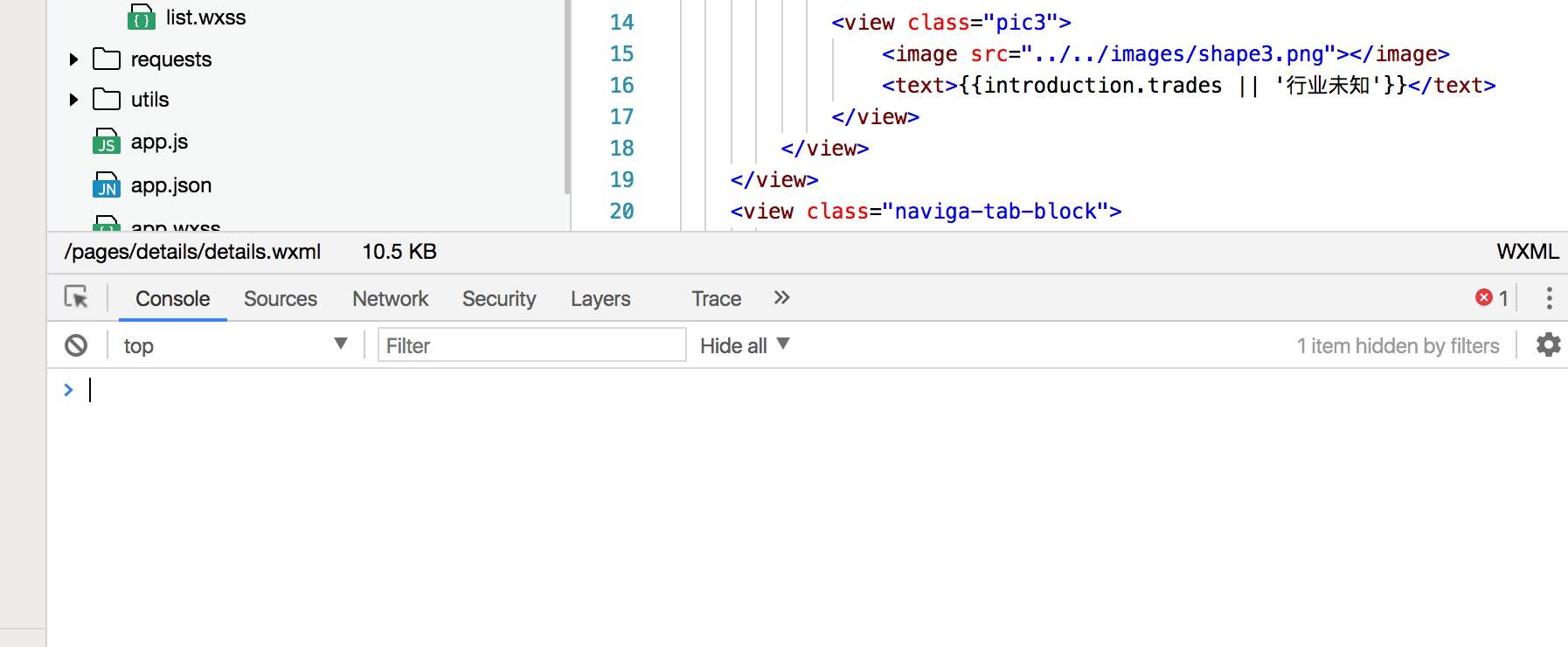The width and height of the screenshot is (1568, 647).
Task: Focus the console Filter input field
Action: 531,344
